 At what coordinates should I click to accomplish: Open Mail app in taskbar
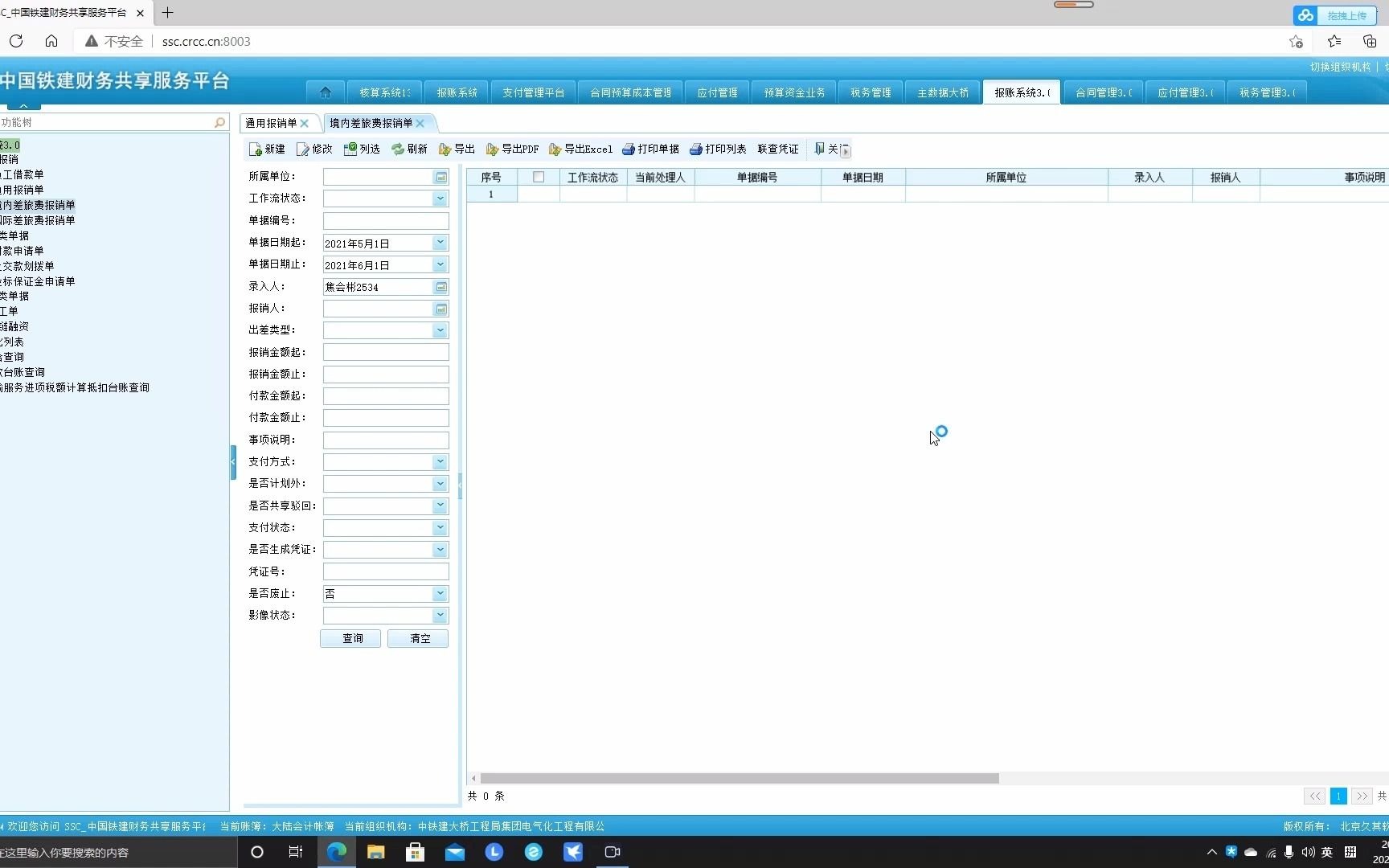tap(455, 852)
